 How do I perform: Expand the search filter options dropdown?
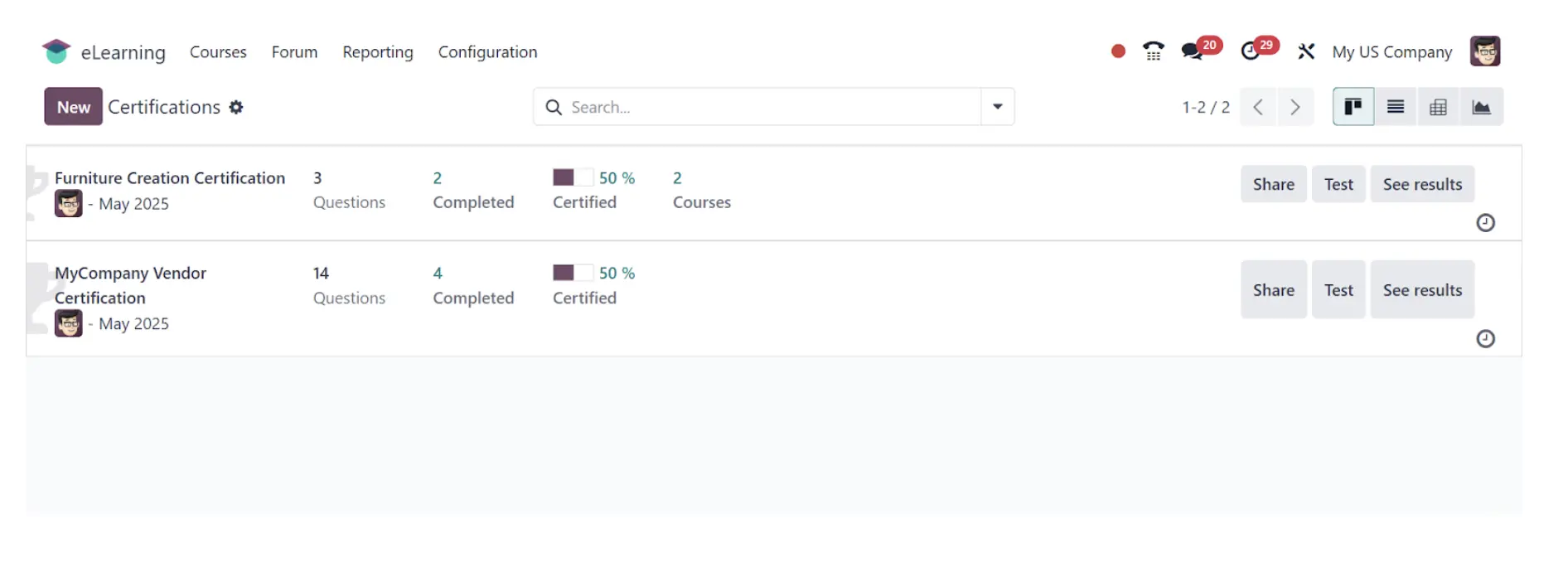(998, 107)
